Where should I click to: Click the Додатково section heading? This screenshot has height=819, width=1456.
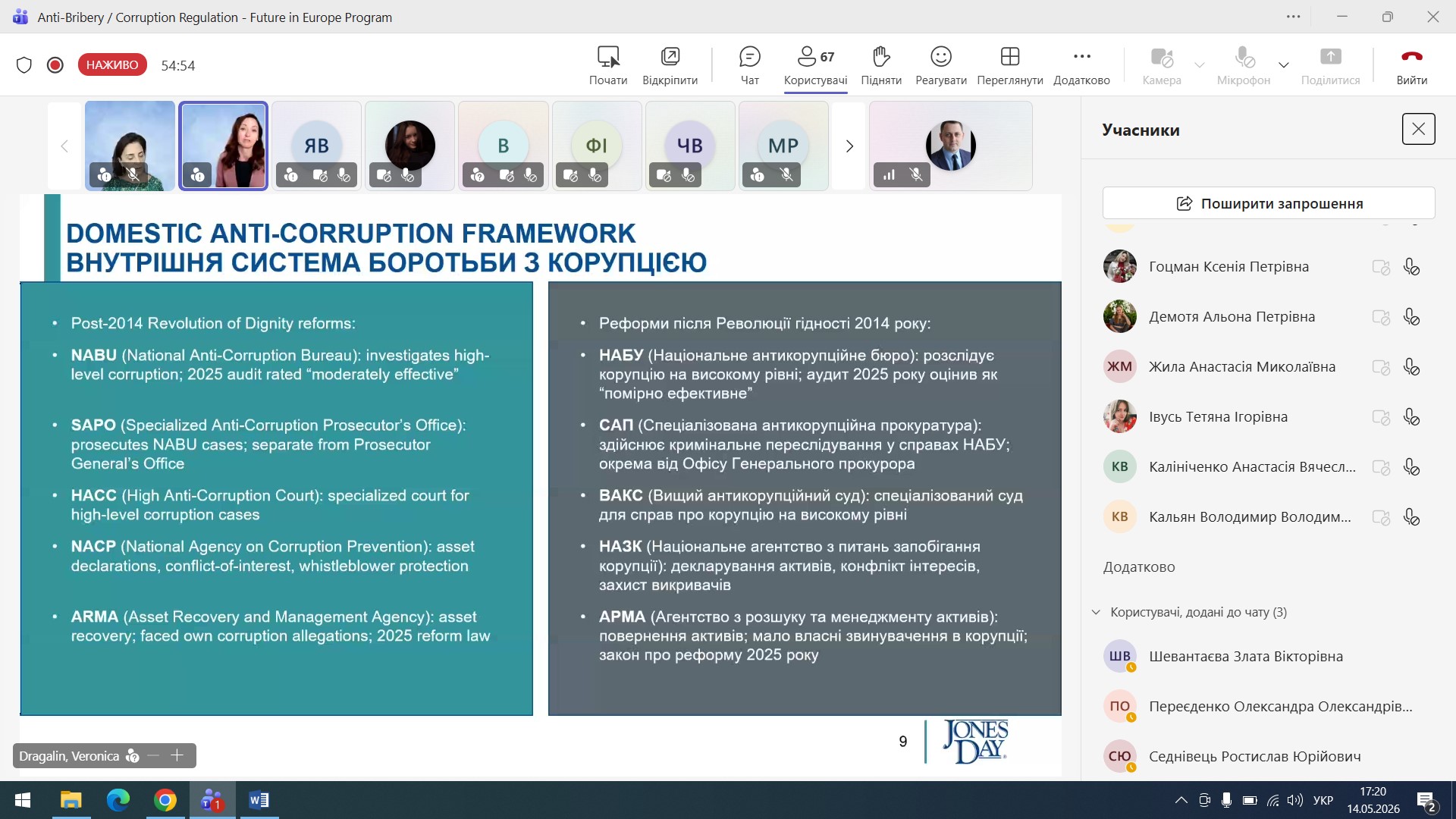point(1139,567)
